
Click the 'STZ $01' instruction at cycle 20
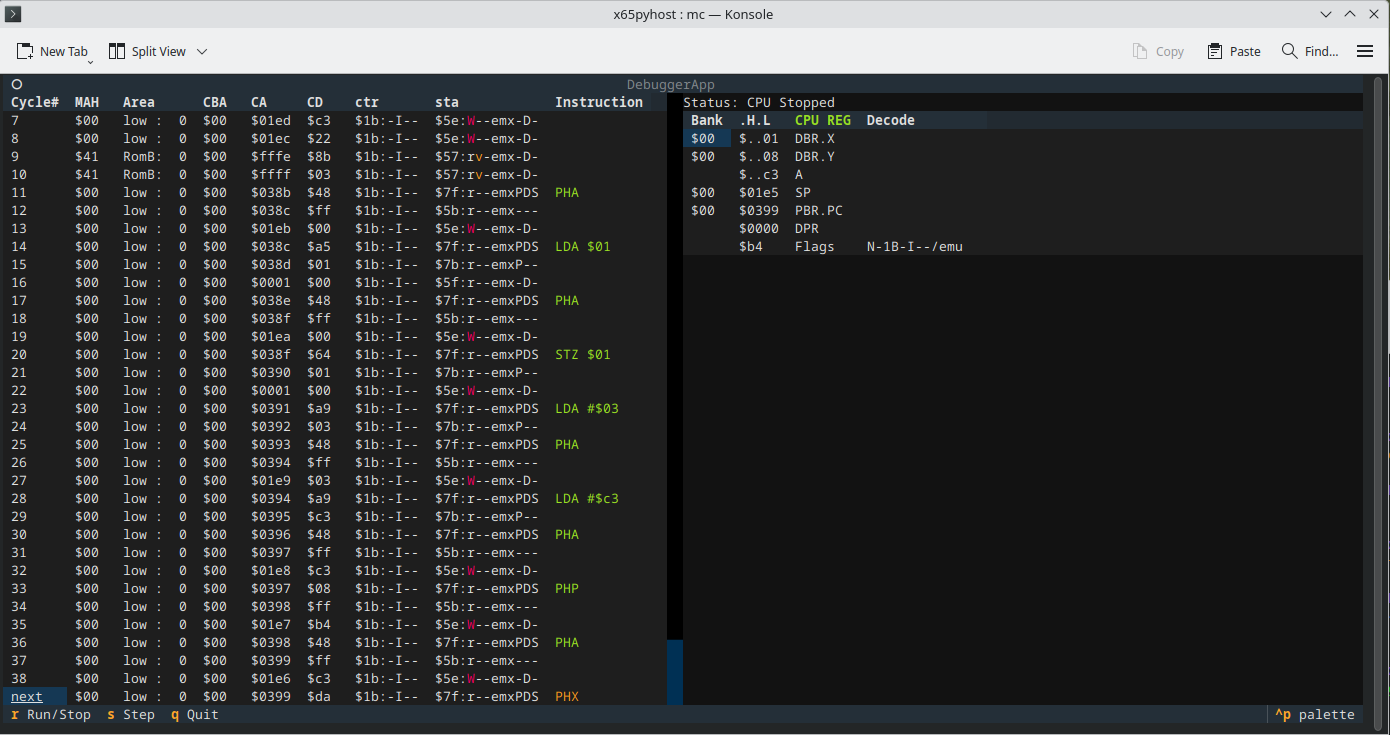pyautogui.click(x=583, y=354)
